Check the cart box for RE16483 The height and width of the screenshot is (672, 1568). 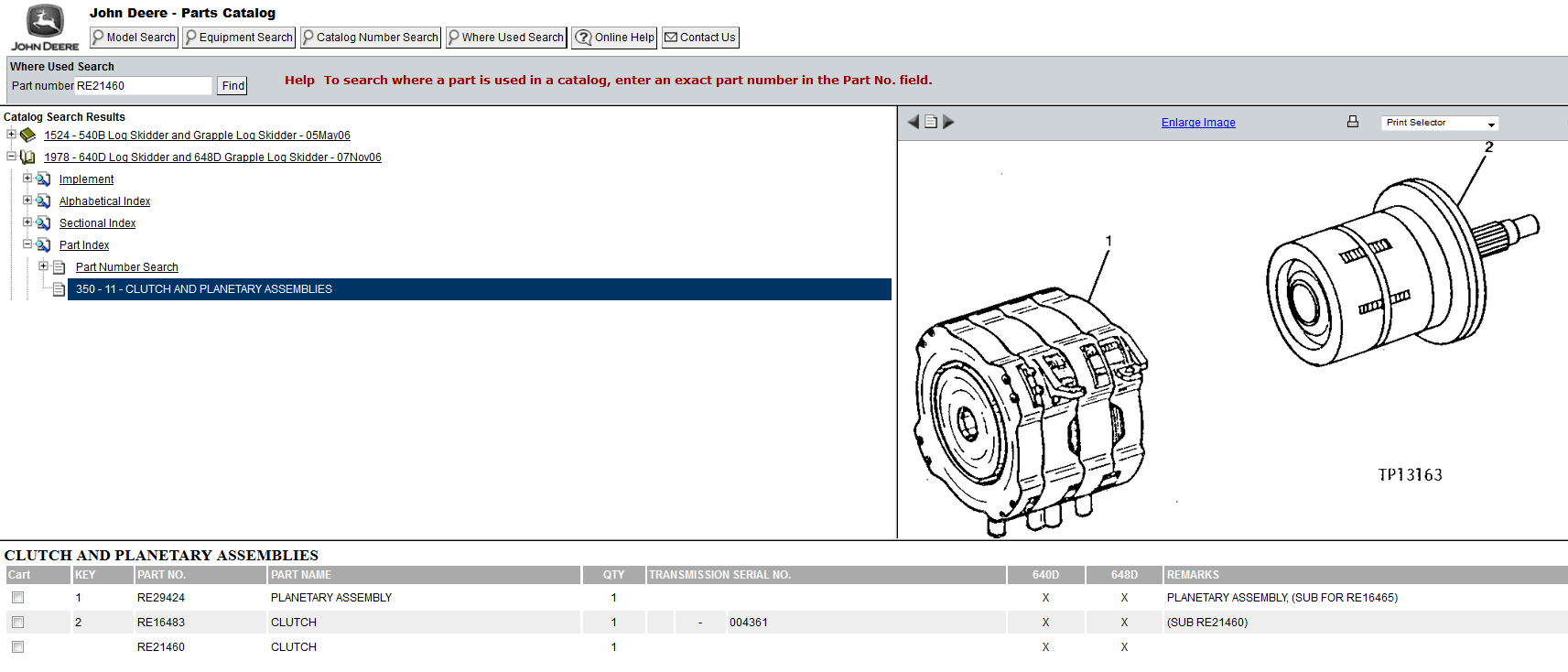point(17,623)
